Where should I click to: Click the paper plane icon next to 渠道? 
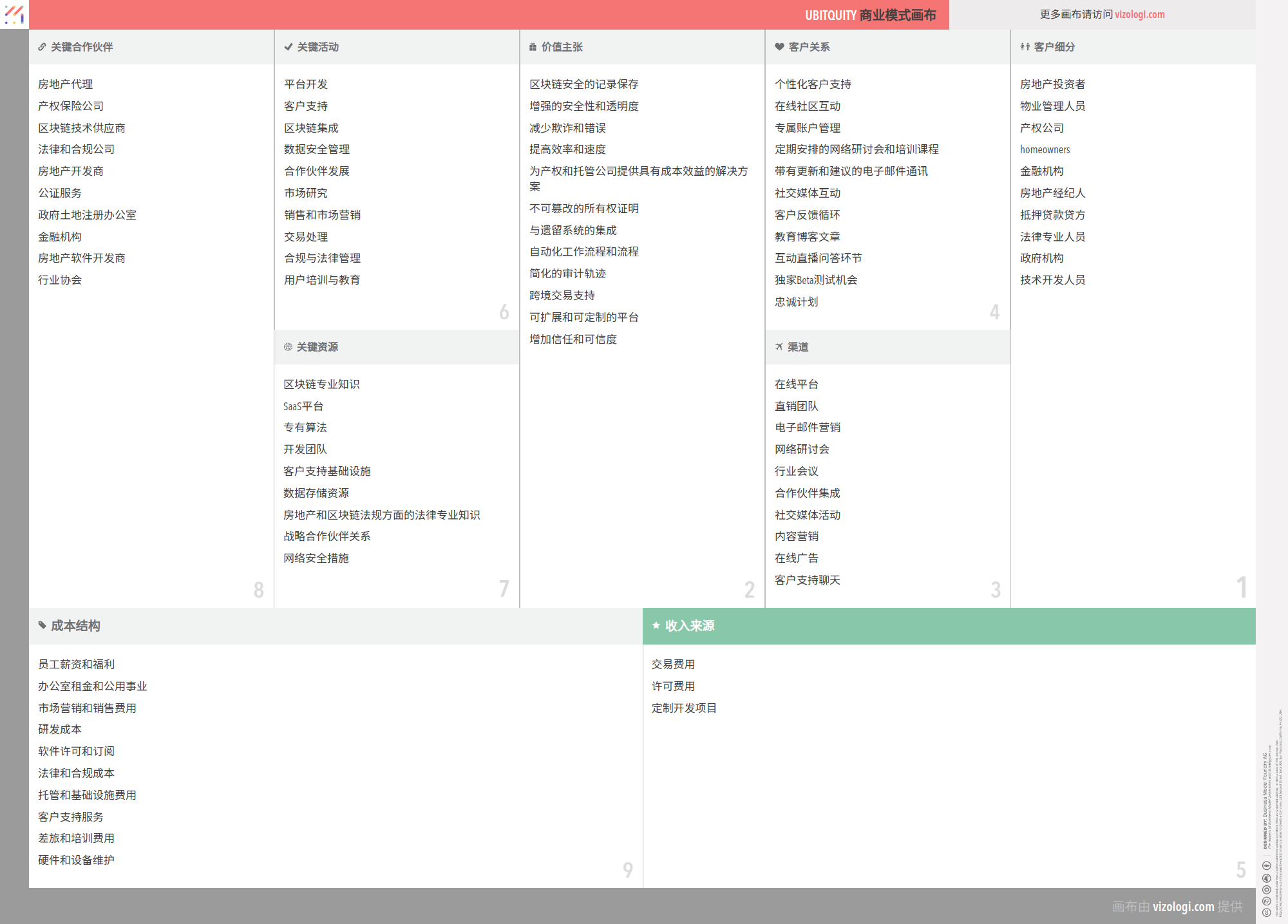pos(779,347)
